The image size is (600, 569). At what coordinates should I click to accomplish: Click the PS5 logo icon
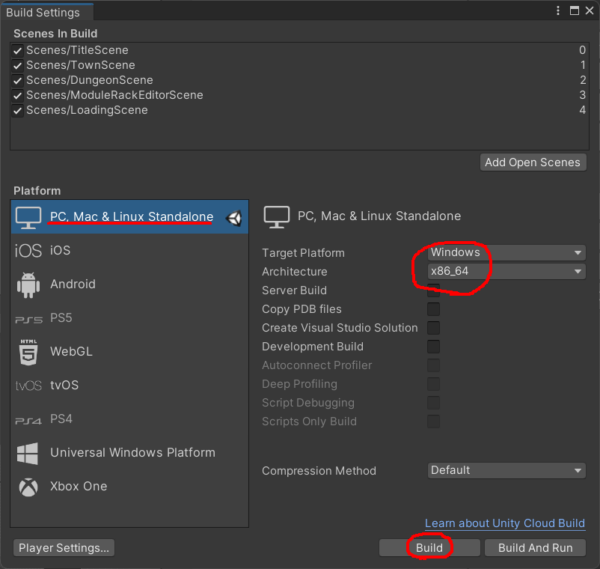[29, 320]
